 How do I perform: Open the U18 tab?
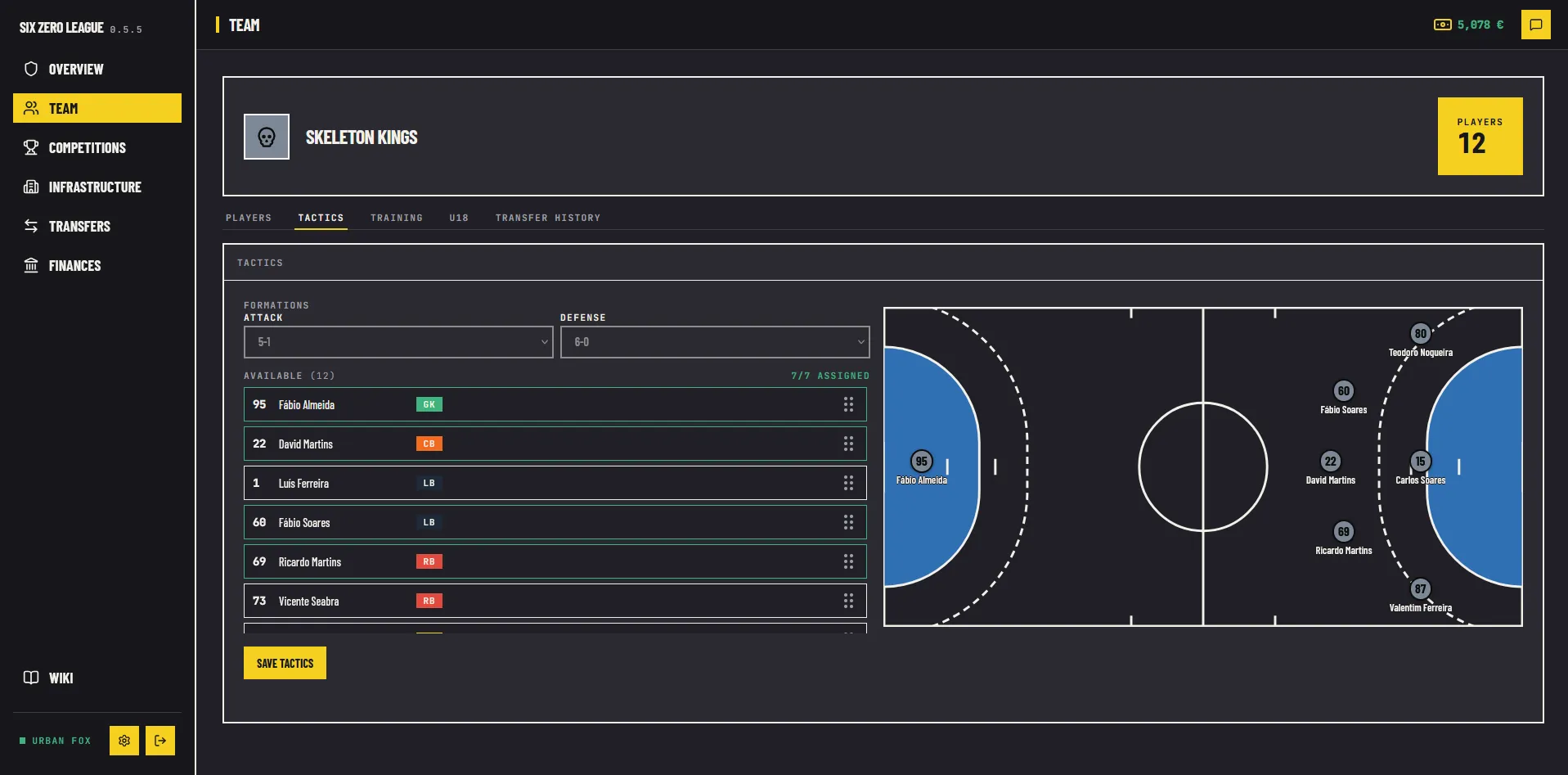pyautogui.click(x=459, y=218)
